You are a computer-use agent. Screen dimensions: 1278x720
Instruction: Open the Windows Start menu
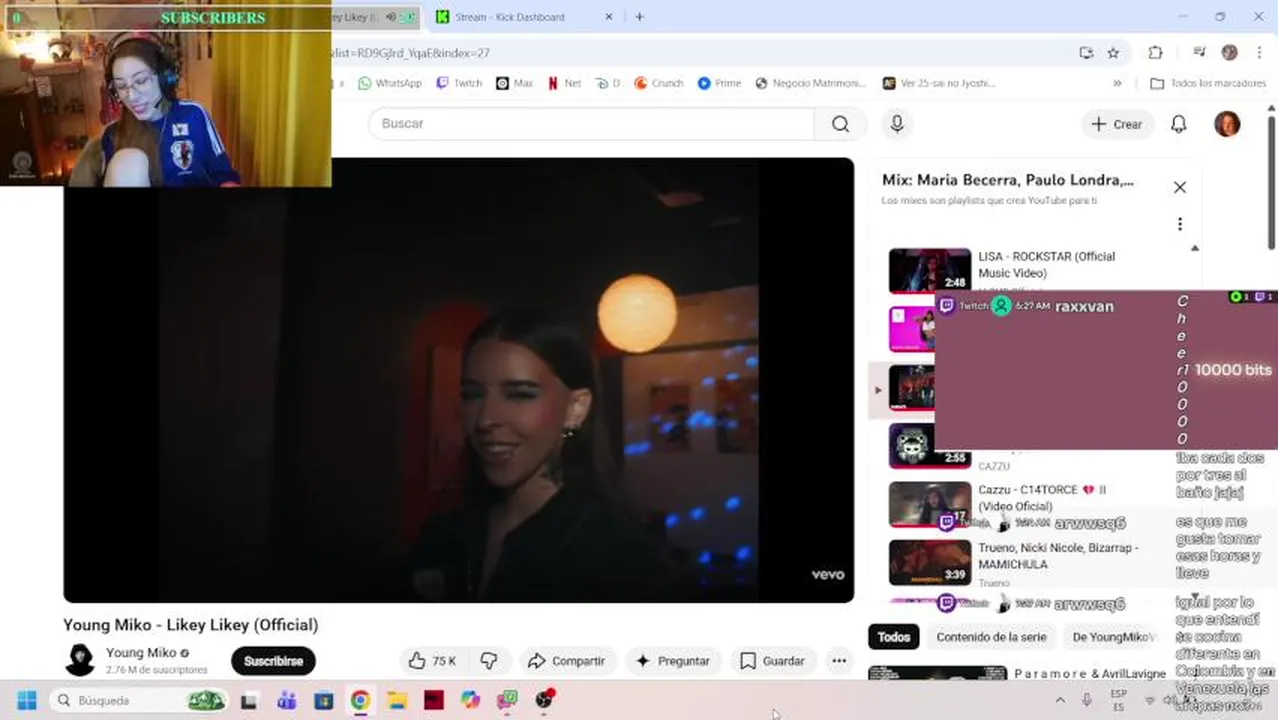click(x=27, y=700)
